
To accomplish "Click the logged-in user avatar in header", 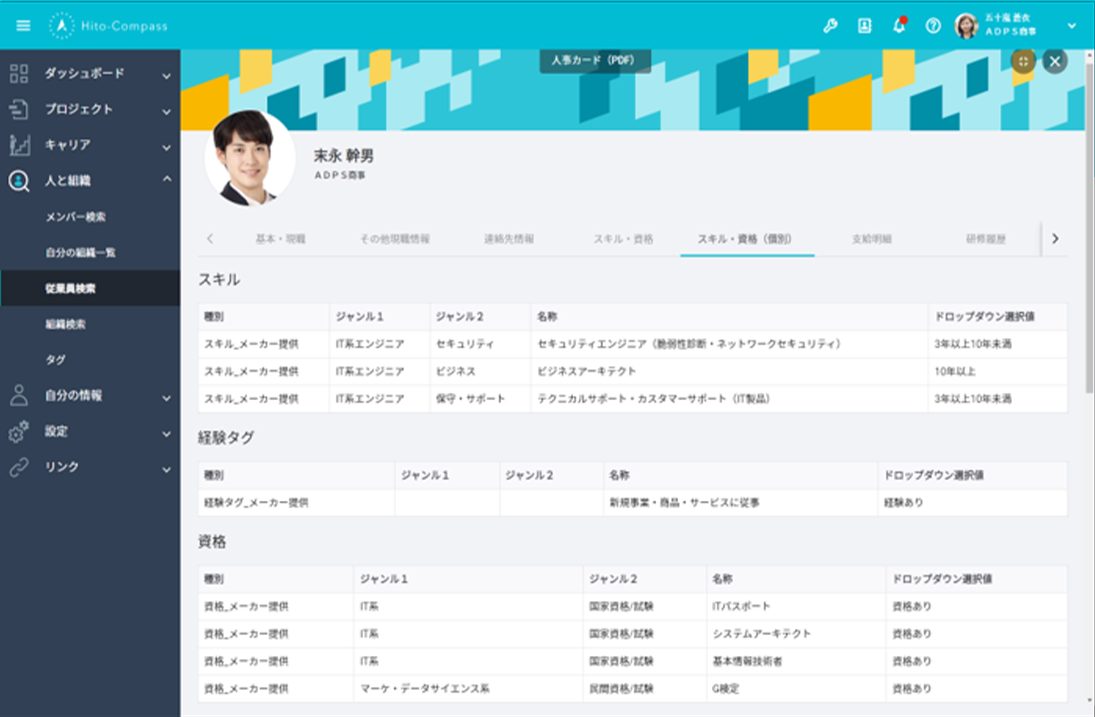I will pos(967,26).
